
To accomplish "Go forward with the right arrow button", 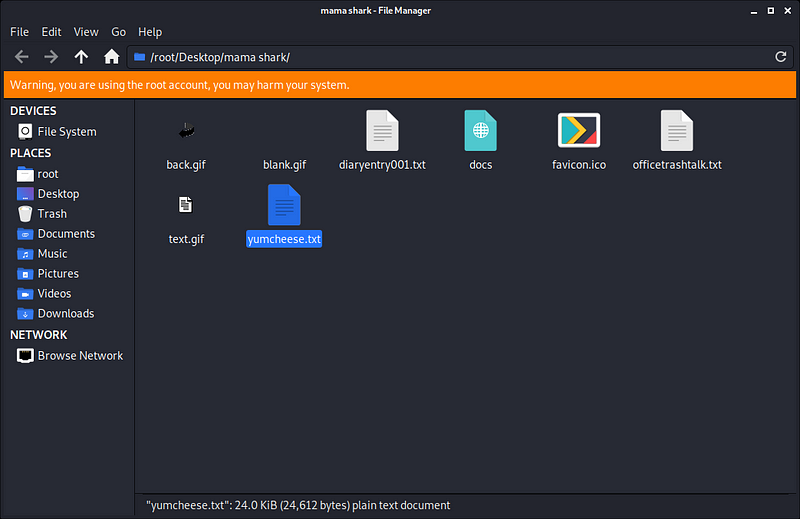I will [x=51, y=57].
